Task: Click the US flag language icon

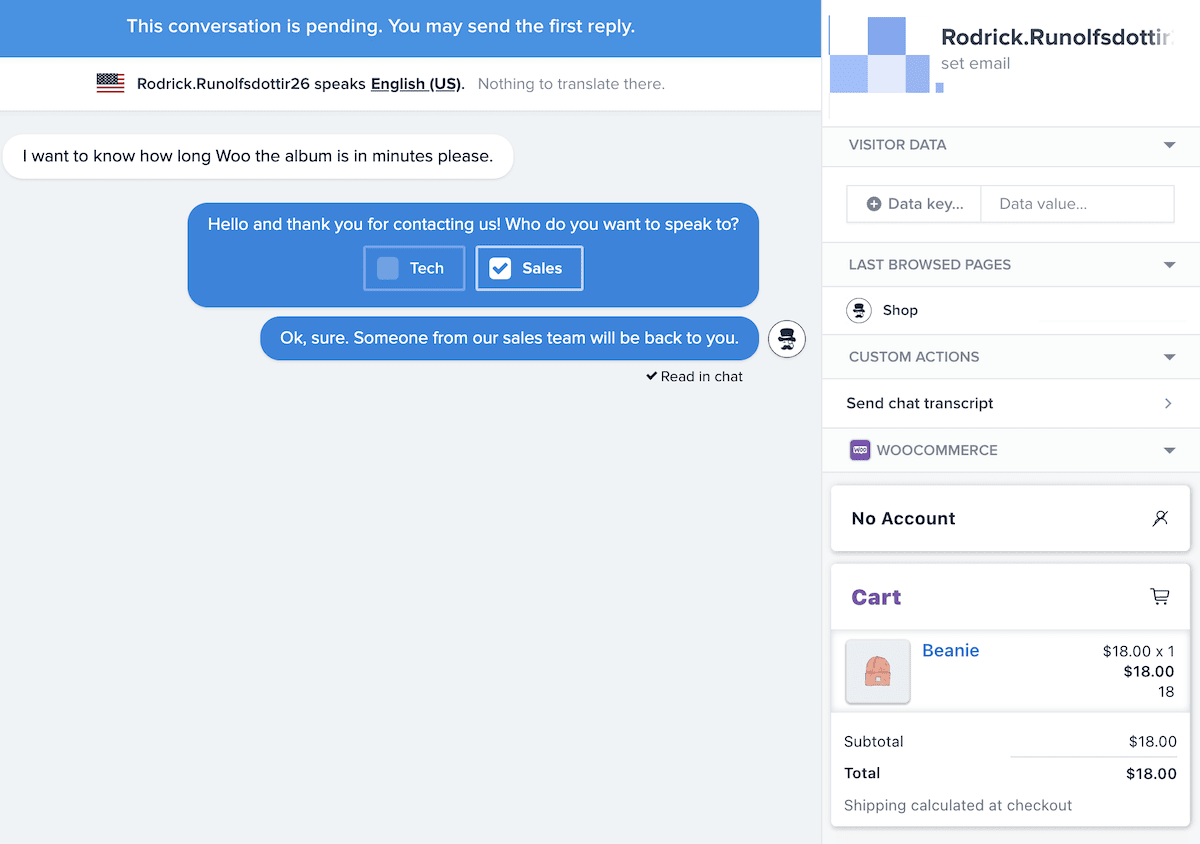Action: point(110,84)
